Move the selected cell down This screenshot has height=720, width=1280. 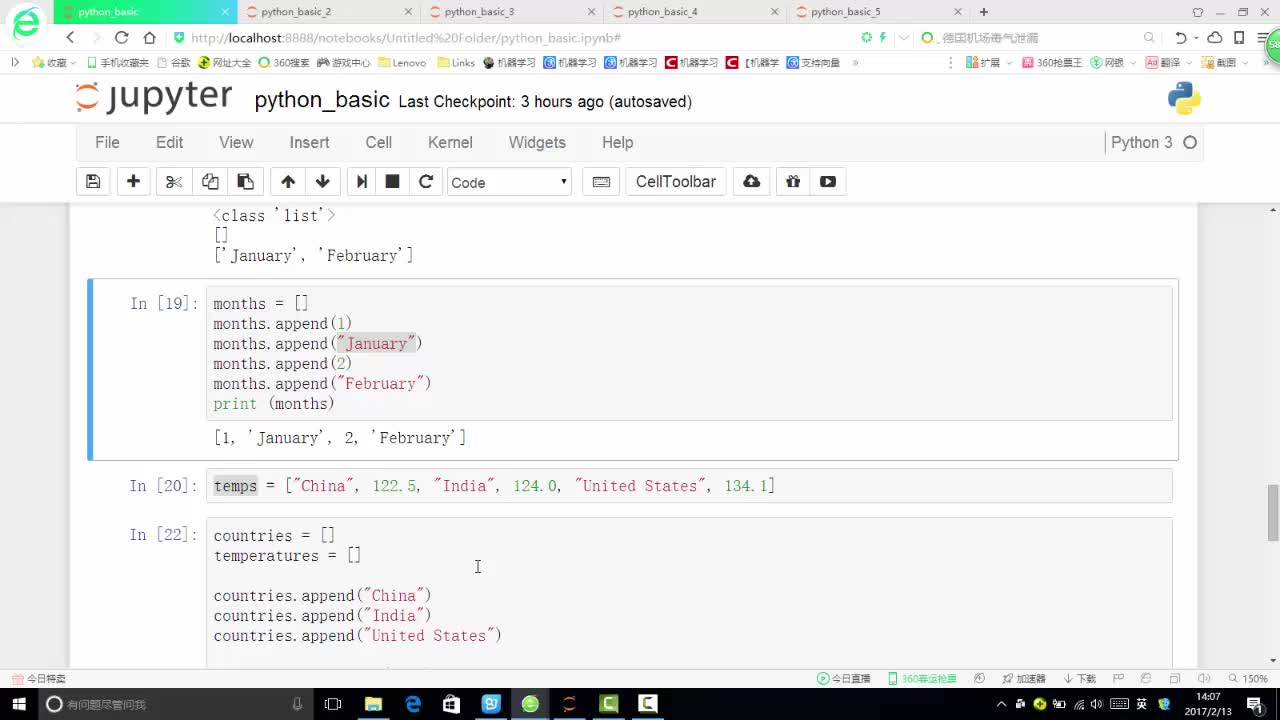coord(322,182)
